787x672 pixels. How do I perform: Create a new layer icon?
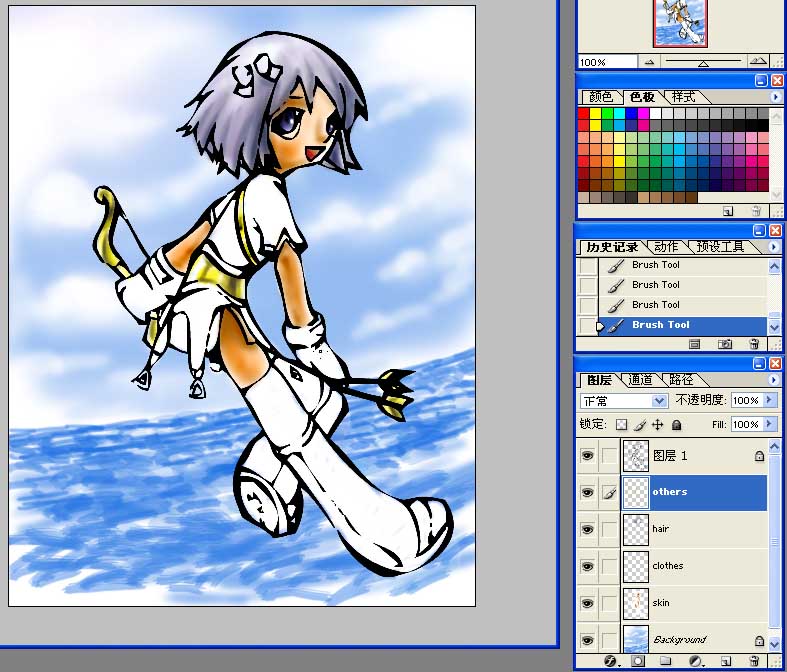tap(725, 661)
